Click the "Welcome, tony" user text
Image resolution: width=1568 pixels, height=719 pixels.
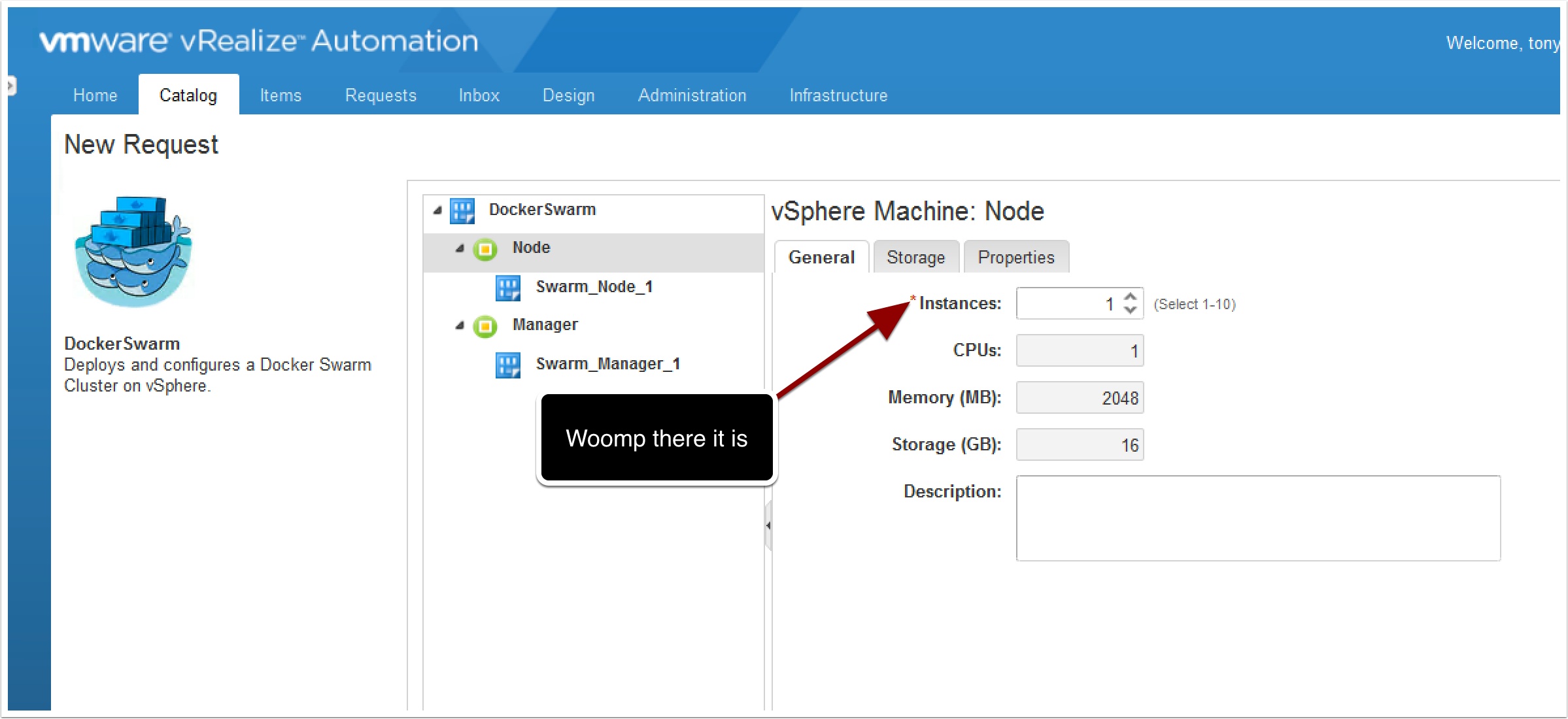pos(1503,43)
